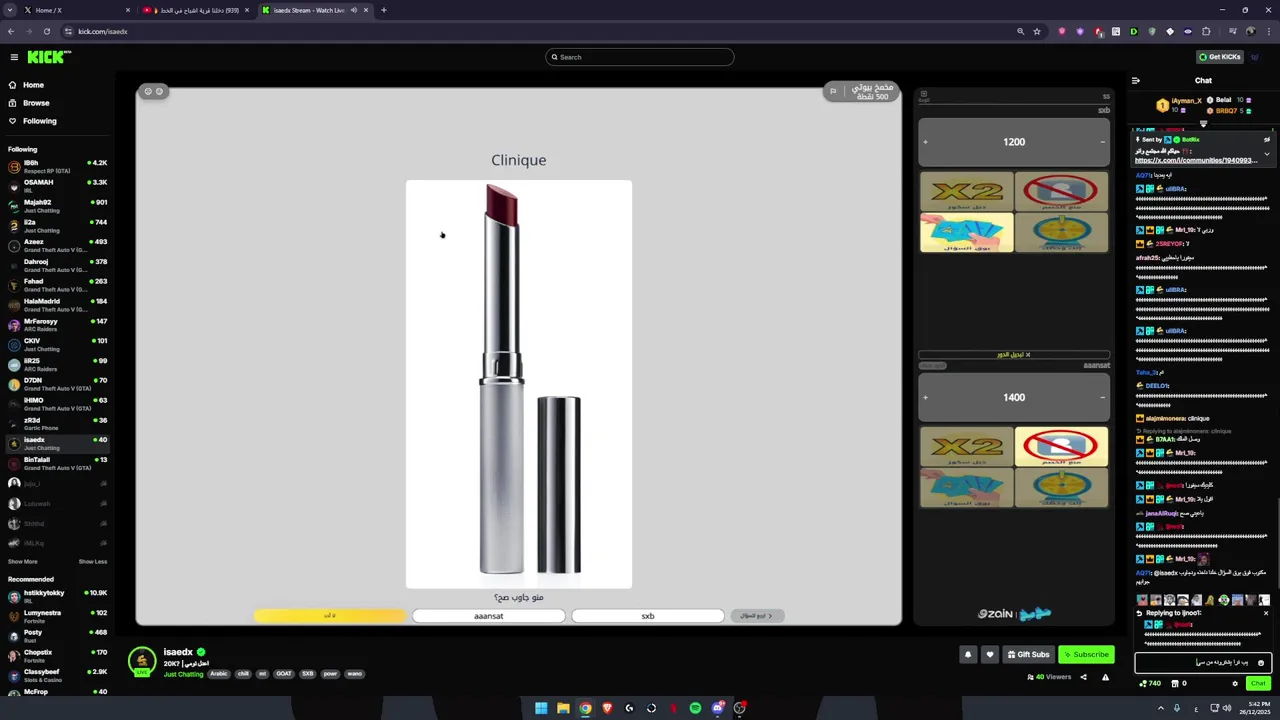Image resolution: width=1280 pixels, height=720 pixels.
Task: Collapse the chat leaderboard arrow
Action: [1203, 124]
